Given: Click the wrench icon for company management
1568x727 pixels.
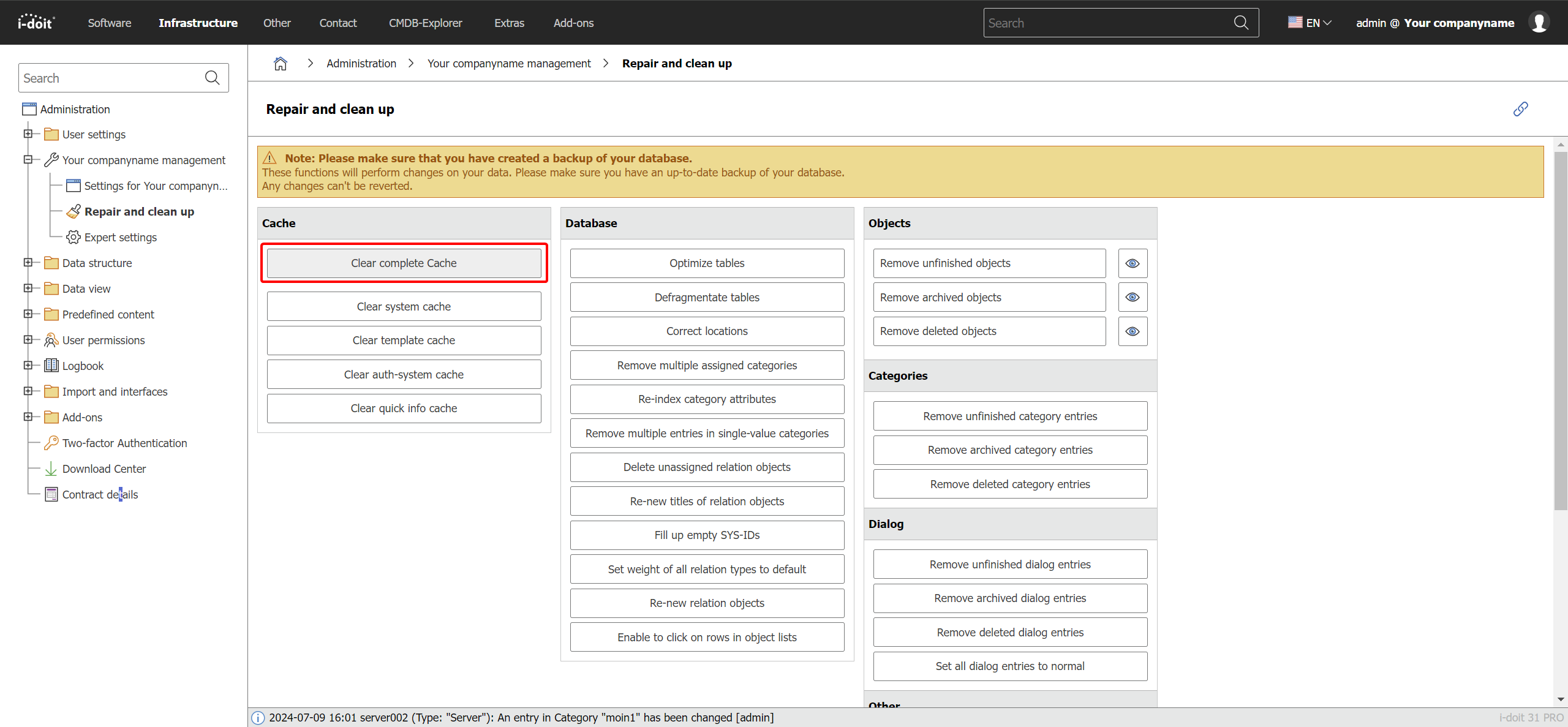Looking at the screenshot, I should click(x=51, y=160).
